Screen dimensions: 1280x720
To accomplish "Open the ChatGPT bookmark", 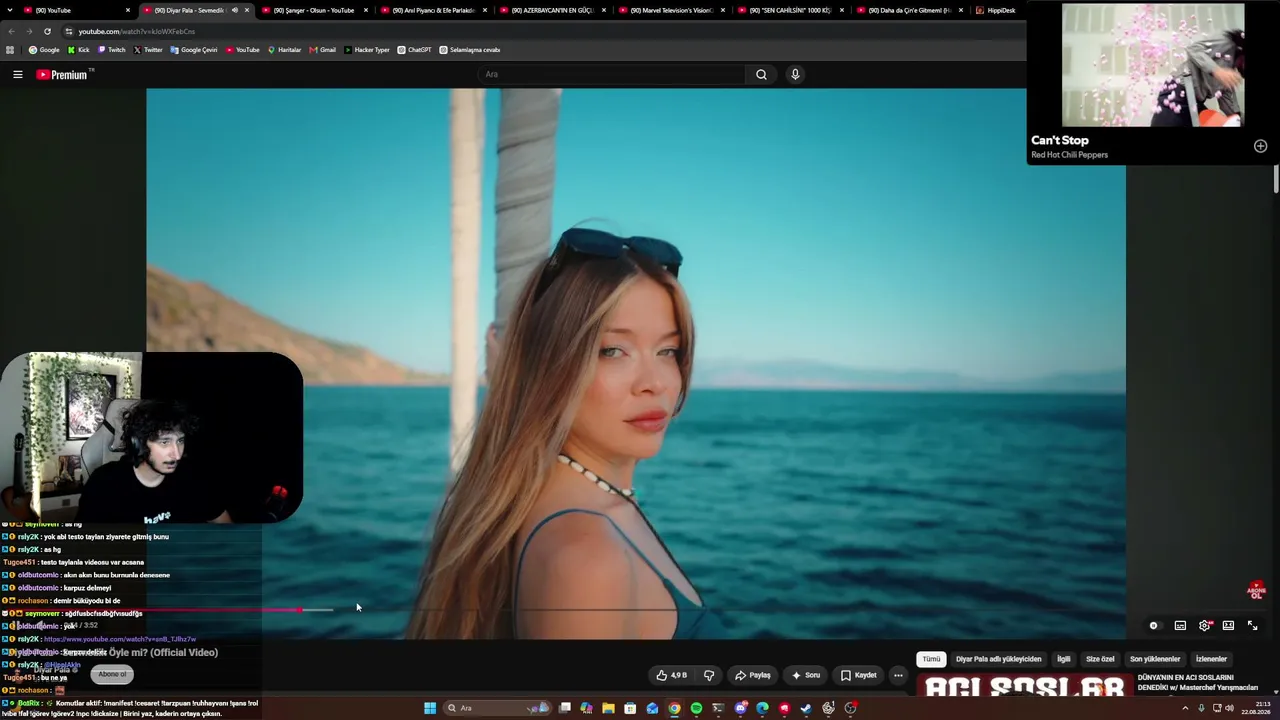I will pos(414,50).
